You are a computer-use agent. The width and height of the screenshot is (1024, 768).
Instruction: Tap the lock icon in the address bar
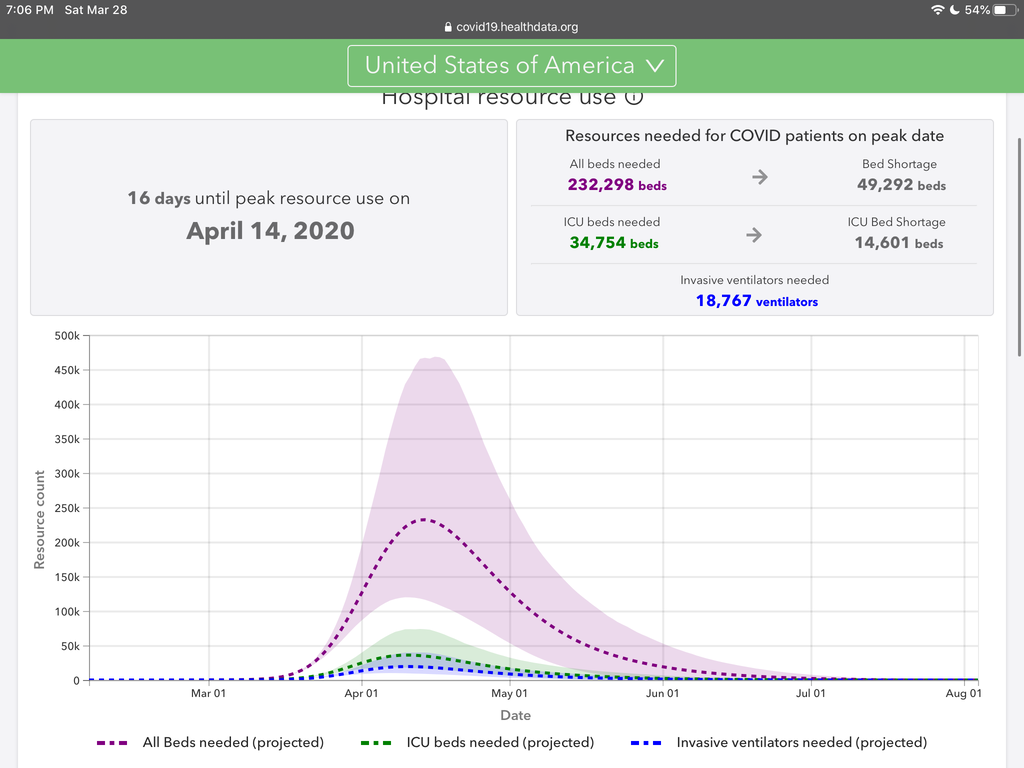pos(446,28)
